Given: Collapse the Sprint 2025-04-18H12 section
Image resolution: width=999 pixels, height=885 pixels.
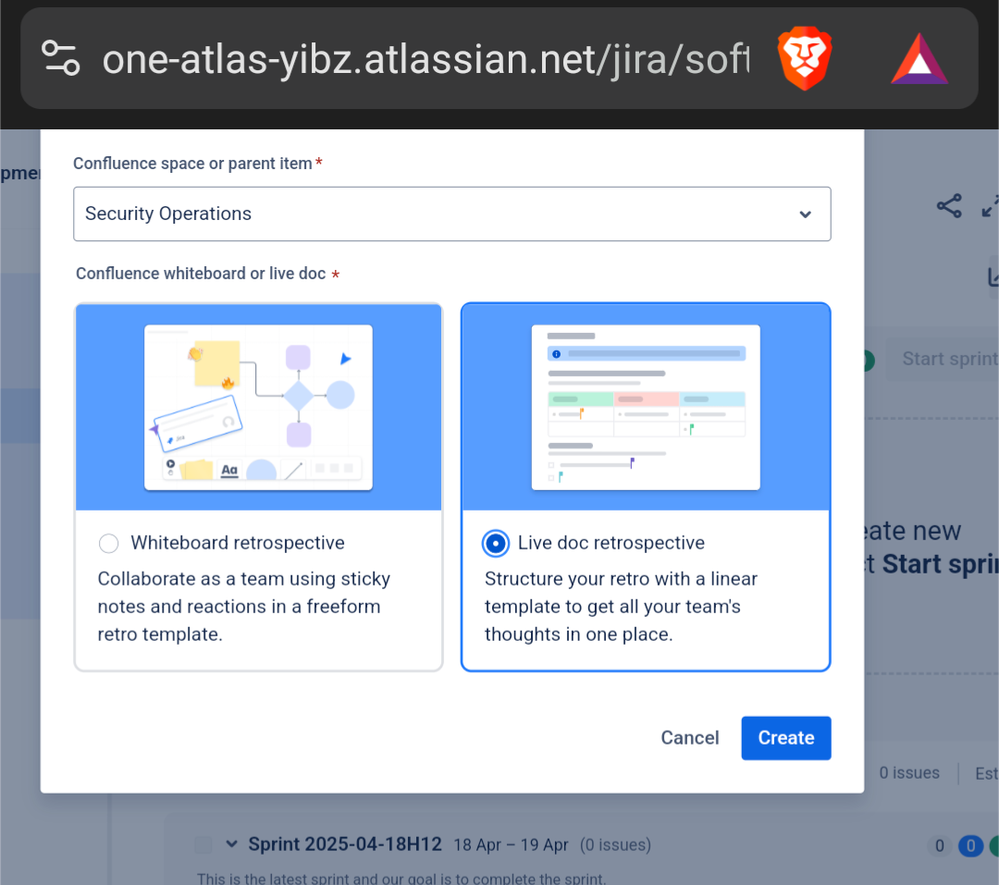Looking at the screenshot, I should (231, 844).
